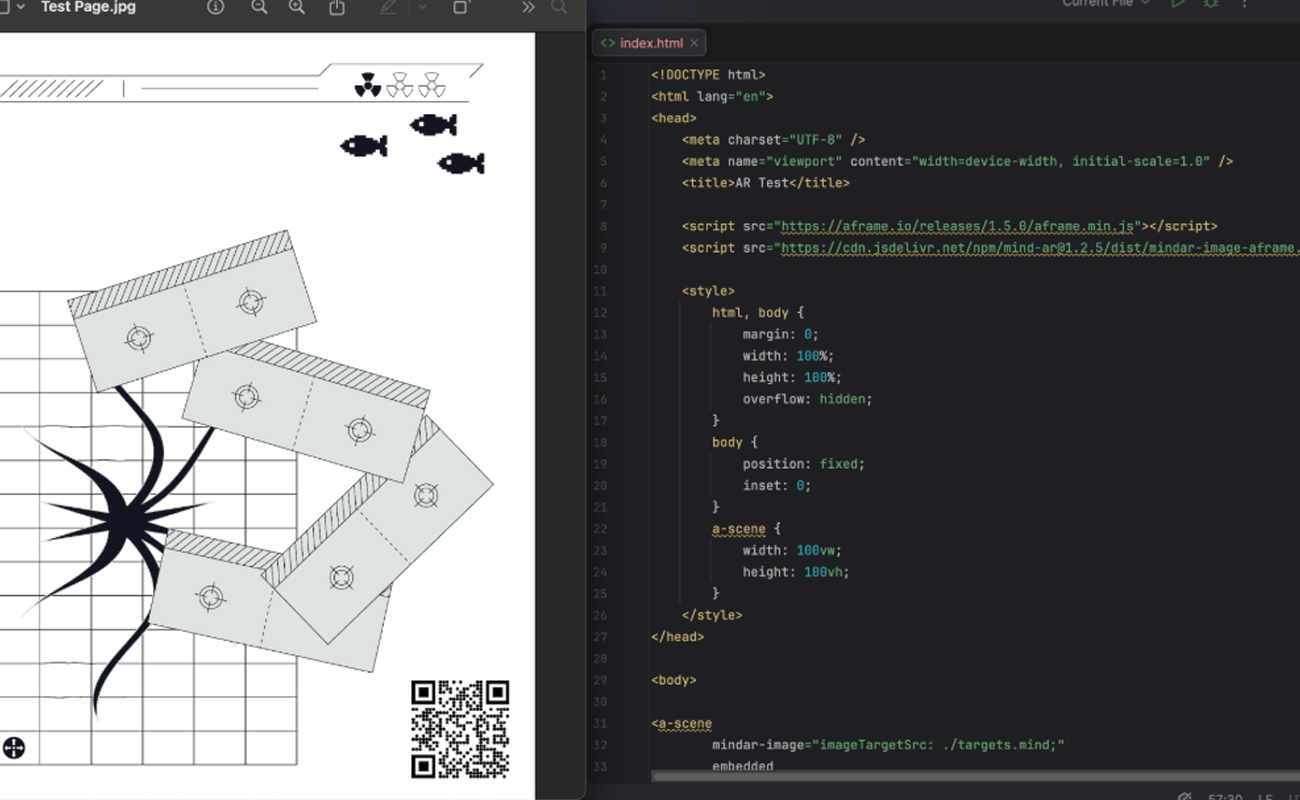Open the Current File run configuration dropdown
The image size is (1300, 800).
point(1106,4)
